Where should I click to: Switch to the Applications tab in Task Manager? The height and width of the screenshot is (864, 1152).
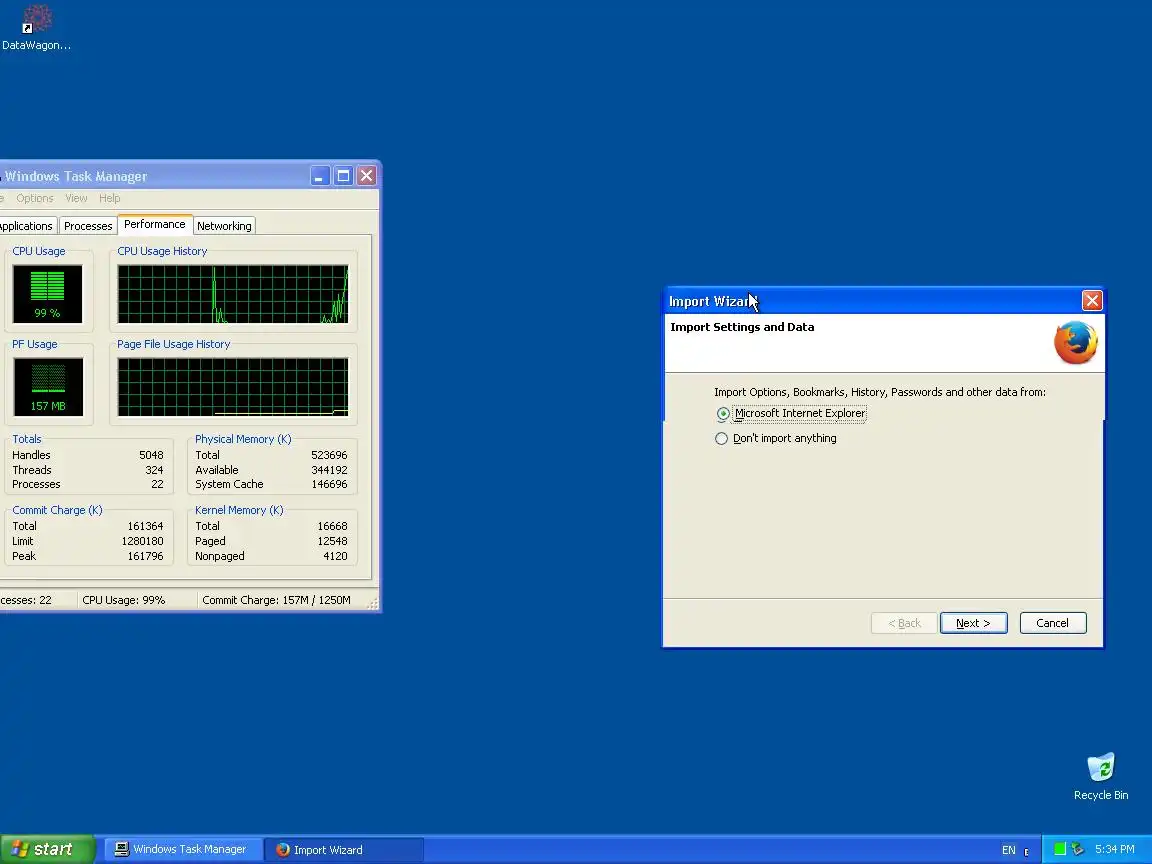(x=26, y=226)
